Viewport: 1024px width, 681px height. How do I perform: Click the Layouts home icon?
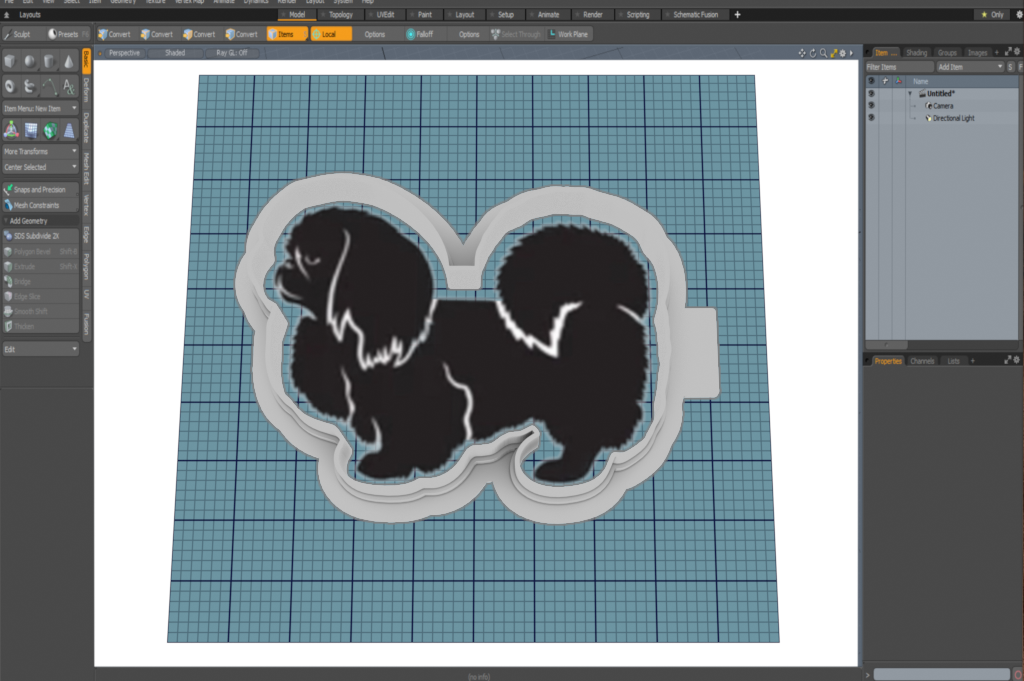7,14
